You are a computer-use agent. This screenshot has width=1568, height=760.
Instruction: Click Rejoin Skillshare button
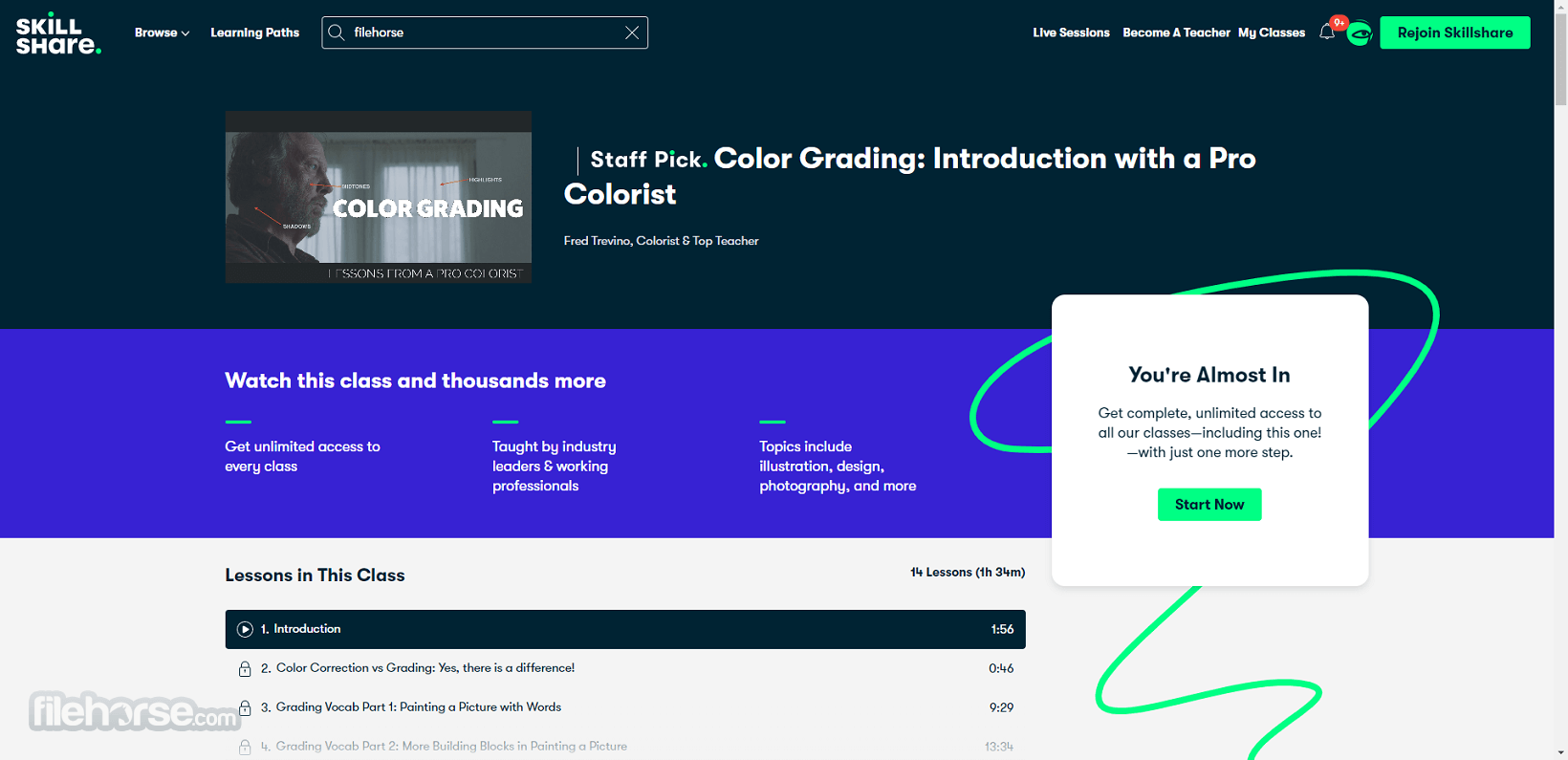pyautogui.click(x=1455, y=33)
